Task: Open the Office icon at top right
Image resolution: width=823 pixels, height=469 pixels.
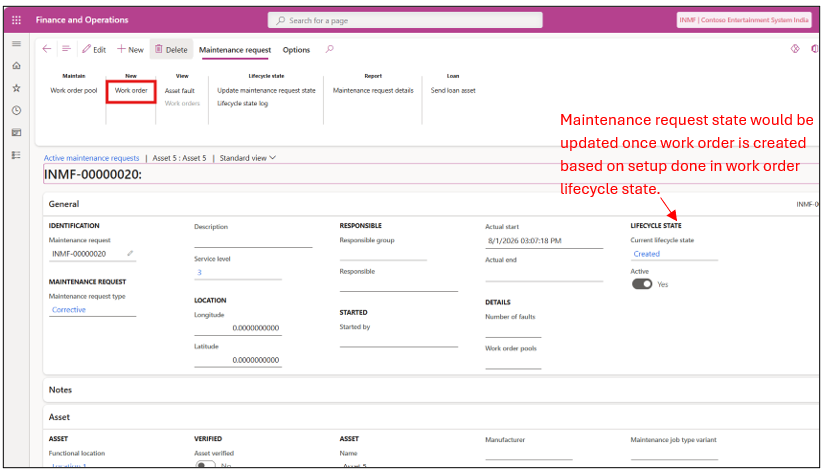Action: 815,48
